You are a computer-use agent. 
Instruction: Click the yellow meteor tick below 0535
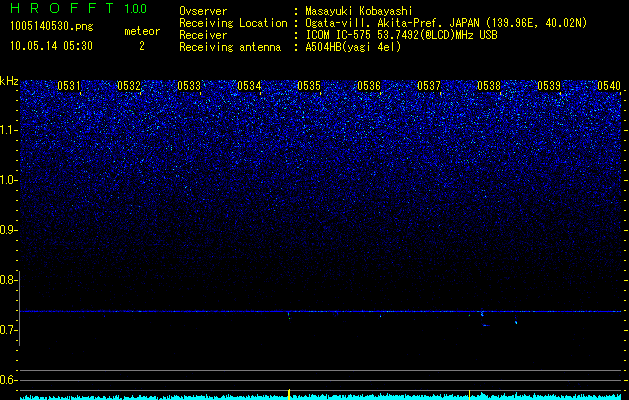pyautogui.click(x=289, y=394)
